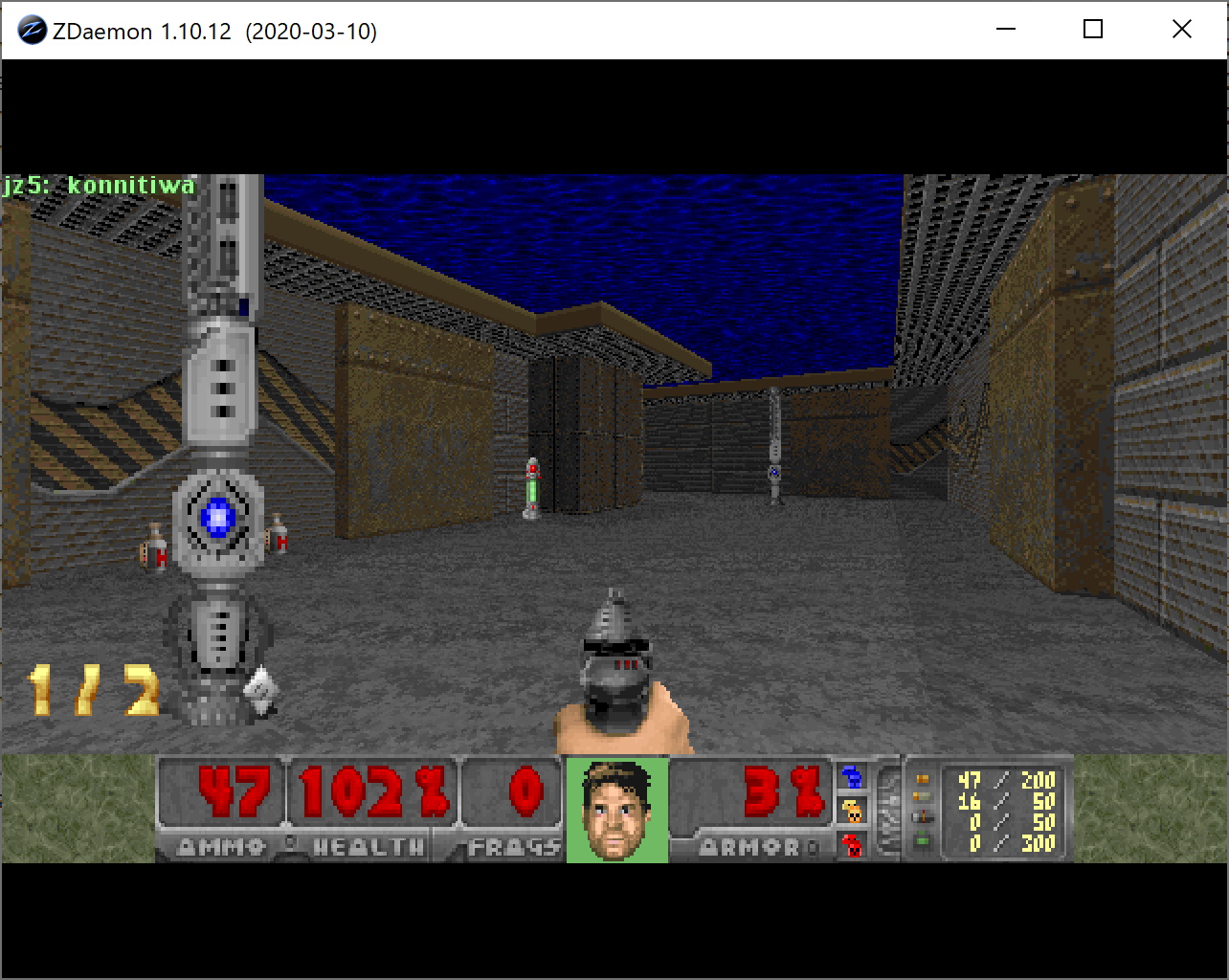
Task: Click the white item at the pillar base
Action: tap(260, 688)
